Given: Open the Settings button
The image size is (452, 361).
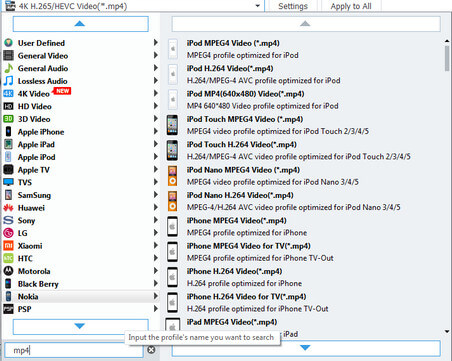Looking at the screenshot, I should pos(293,6).
